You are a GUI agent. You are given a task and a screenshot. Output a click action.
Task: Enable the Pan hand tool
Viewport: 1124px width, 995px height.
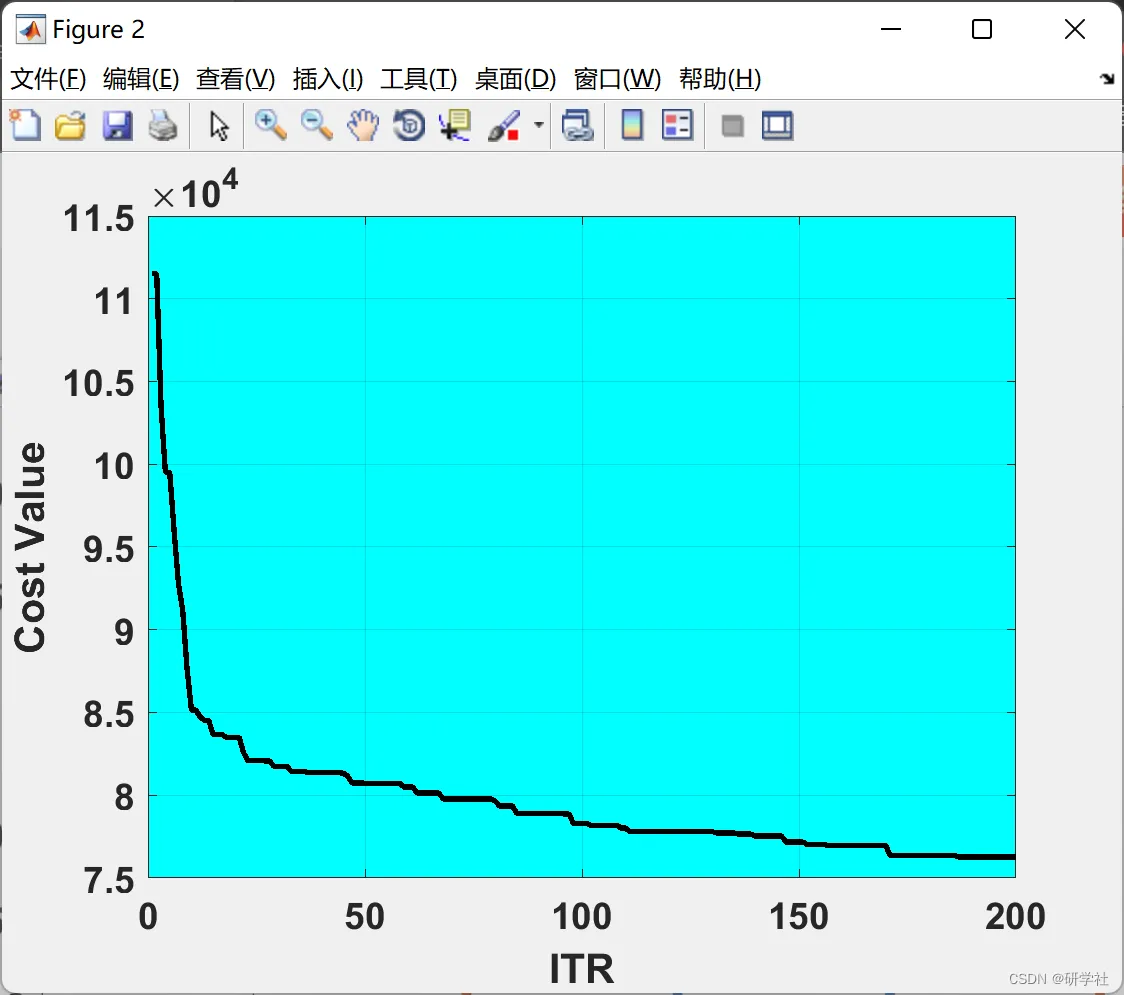point(363,125)
